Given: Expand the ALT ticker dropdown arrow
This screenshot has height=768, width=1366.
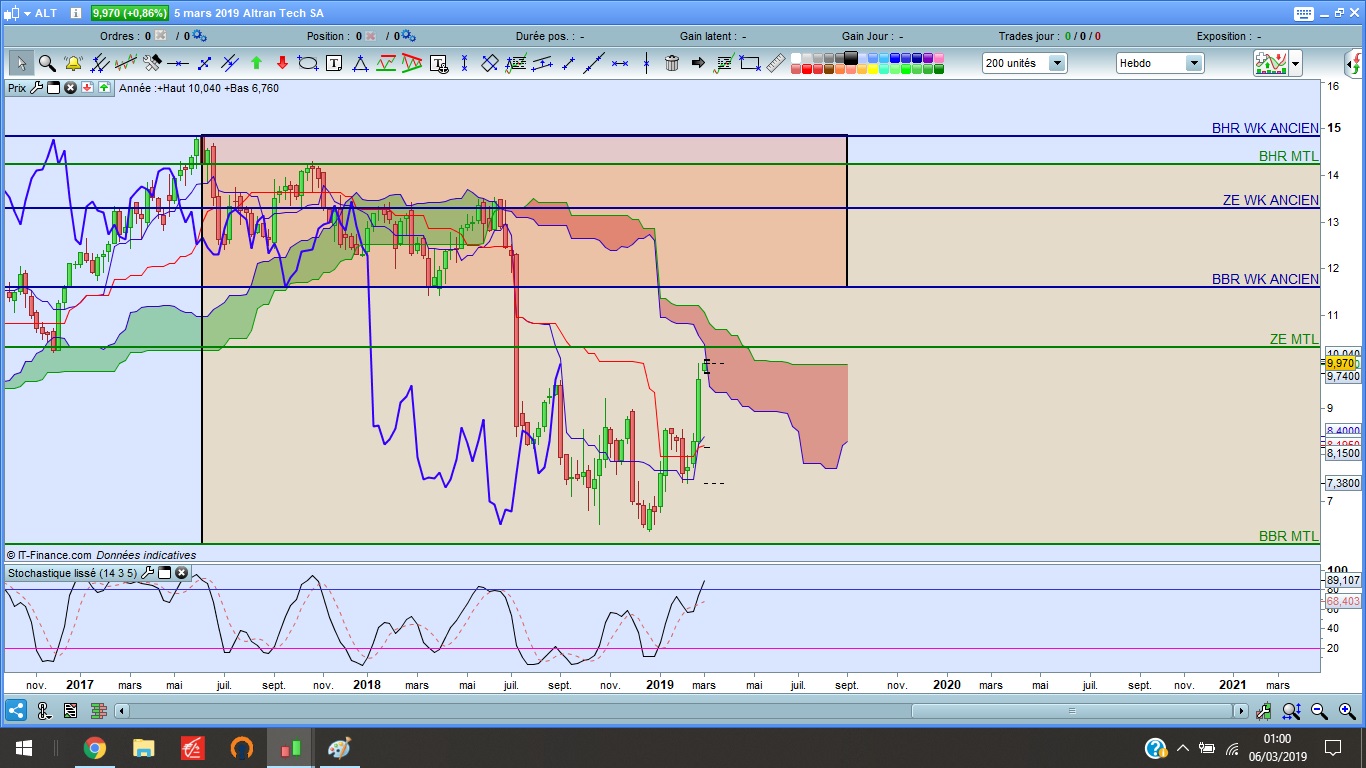Looking at the screenshot, I should tap(26, 13).
